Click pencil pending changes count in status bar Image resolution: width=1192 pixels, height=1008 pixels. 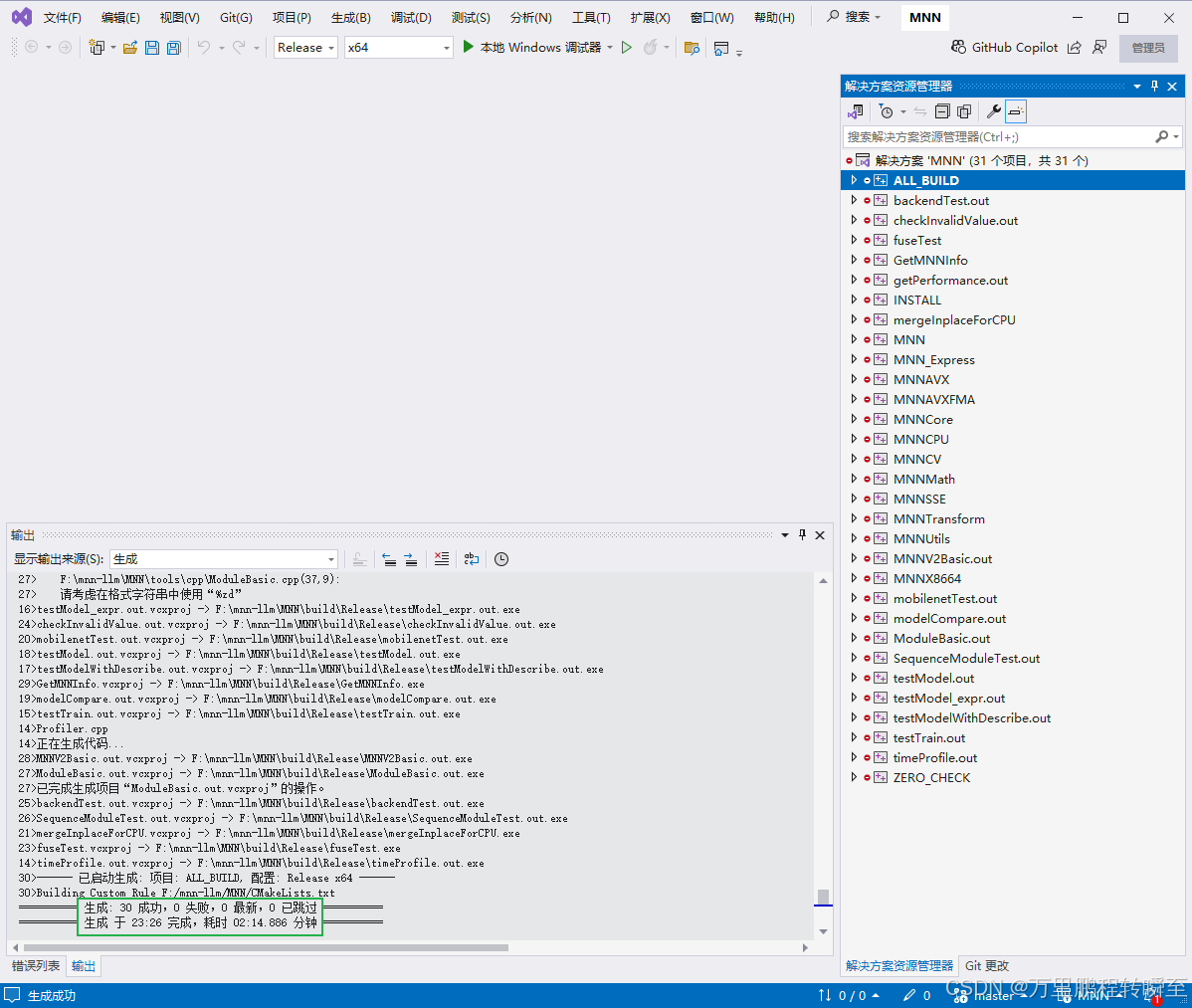pyautogui.click(x=916, y=996)
